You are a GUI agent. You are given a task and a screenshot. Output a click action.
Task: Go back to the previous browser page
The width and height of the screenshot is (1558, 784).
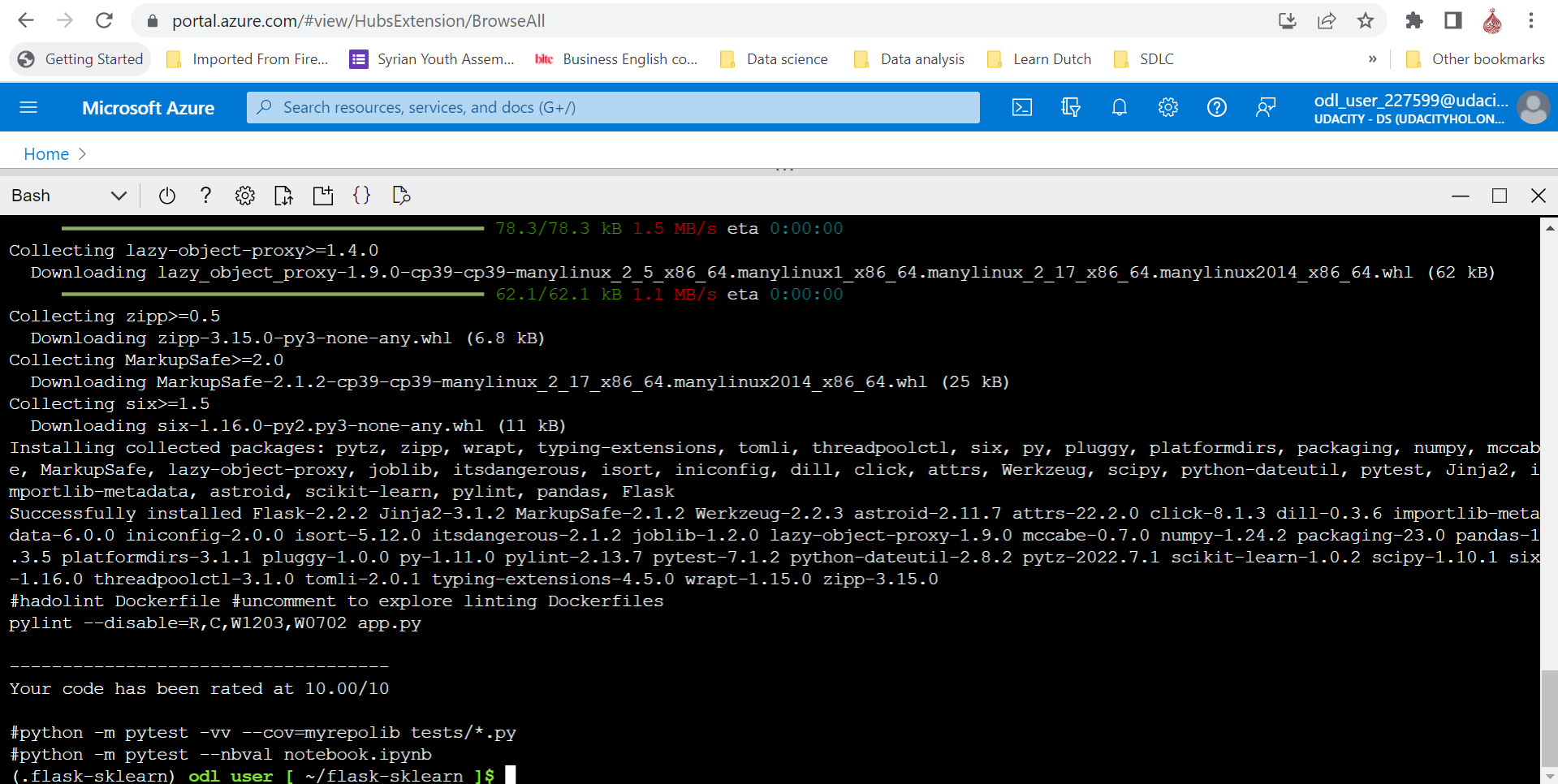[26, 20]
